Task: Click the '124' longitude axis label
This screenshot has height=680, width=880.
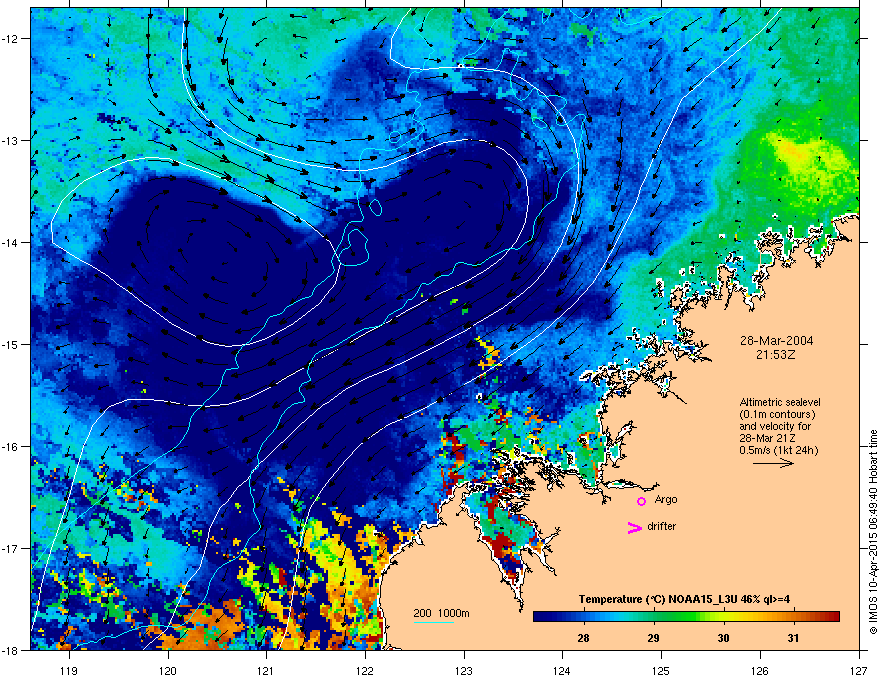Action: pos(562,670)
